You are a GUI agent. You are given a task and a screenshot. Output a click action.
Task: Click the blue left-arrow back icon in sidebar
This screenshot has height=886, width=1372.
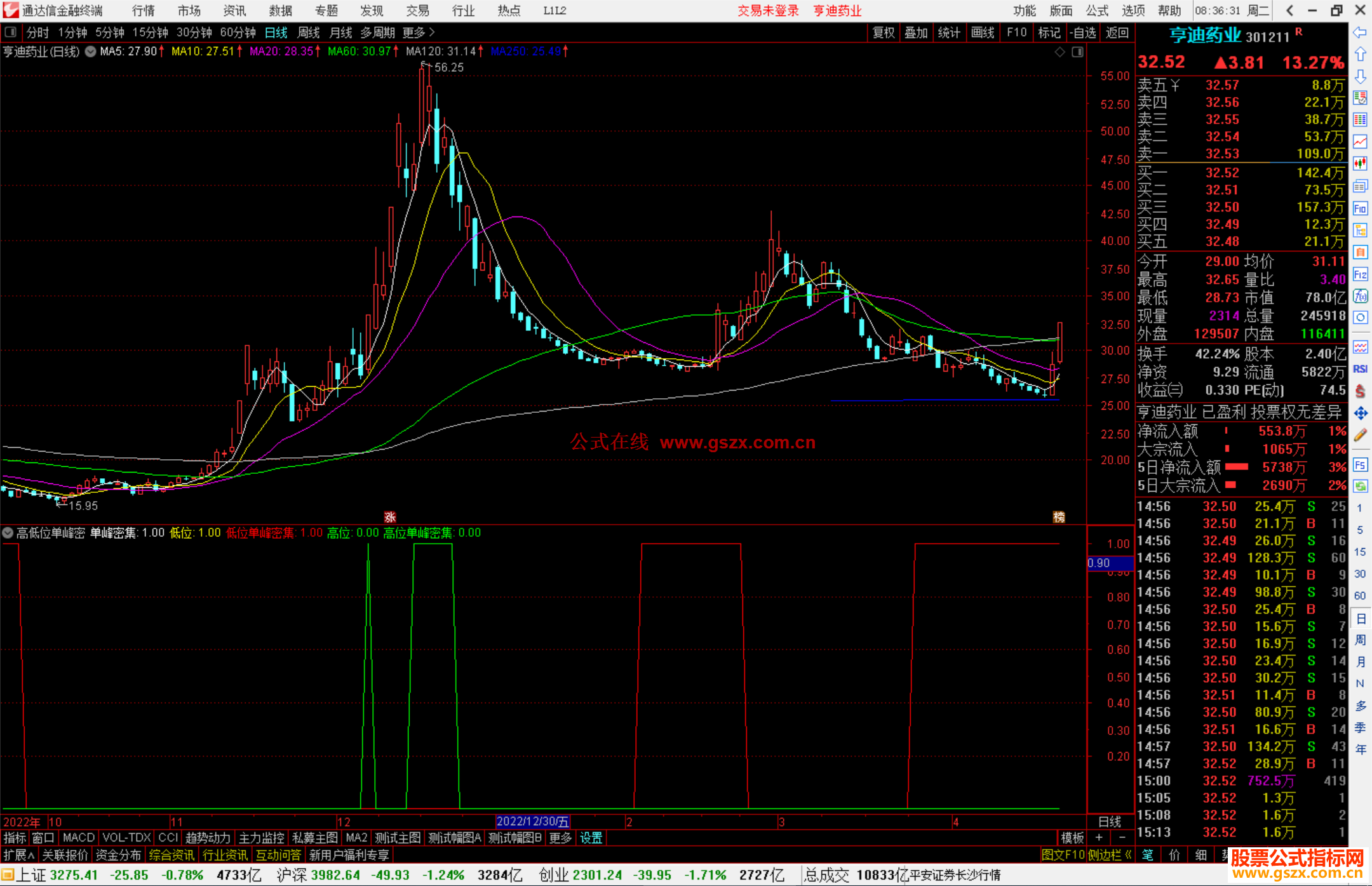[1360, 32]
